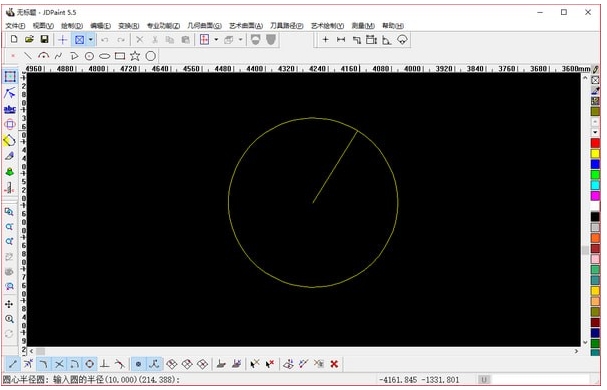The height and width of the screenshot is (390, 607).
Task: Open dropdown next to the red grid icon
Action: (216, 40)
